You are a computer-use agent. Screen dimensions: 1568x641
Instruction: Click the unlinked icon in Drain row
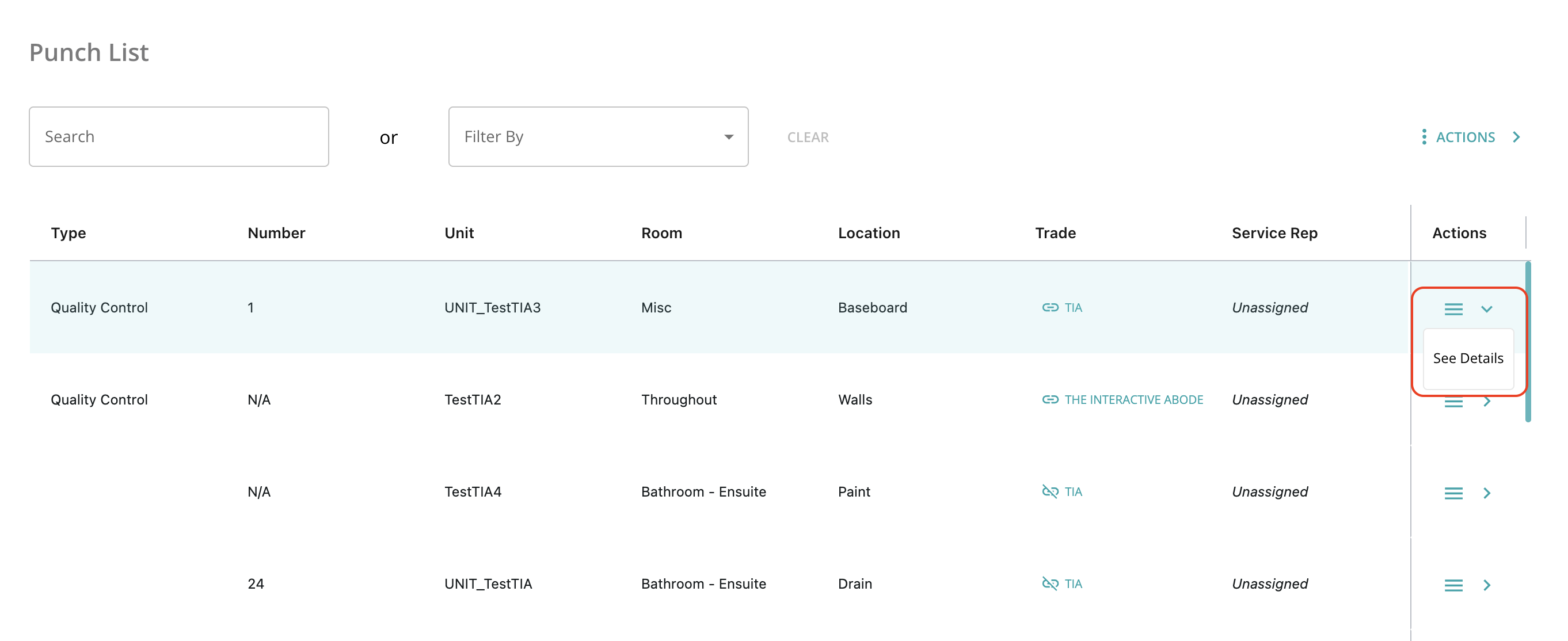1050,583
